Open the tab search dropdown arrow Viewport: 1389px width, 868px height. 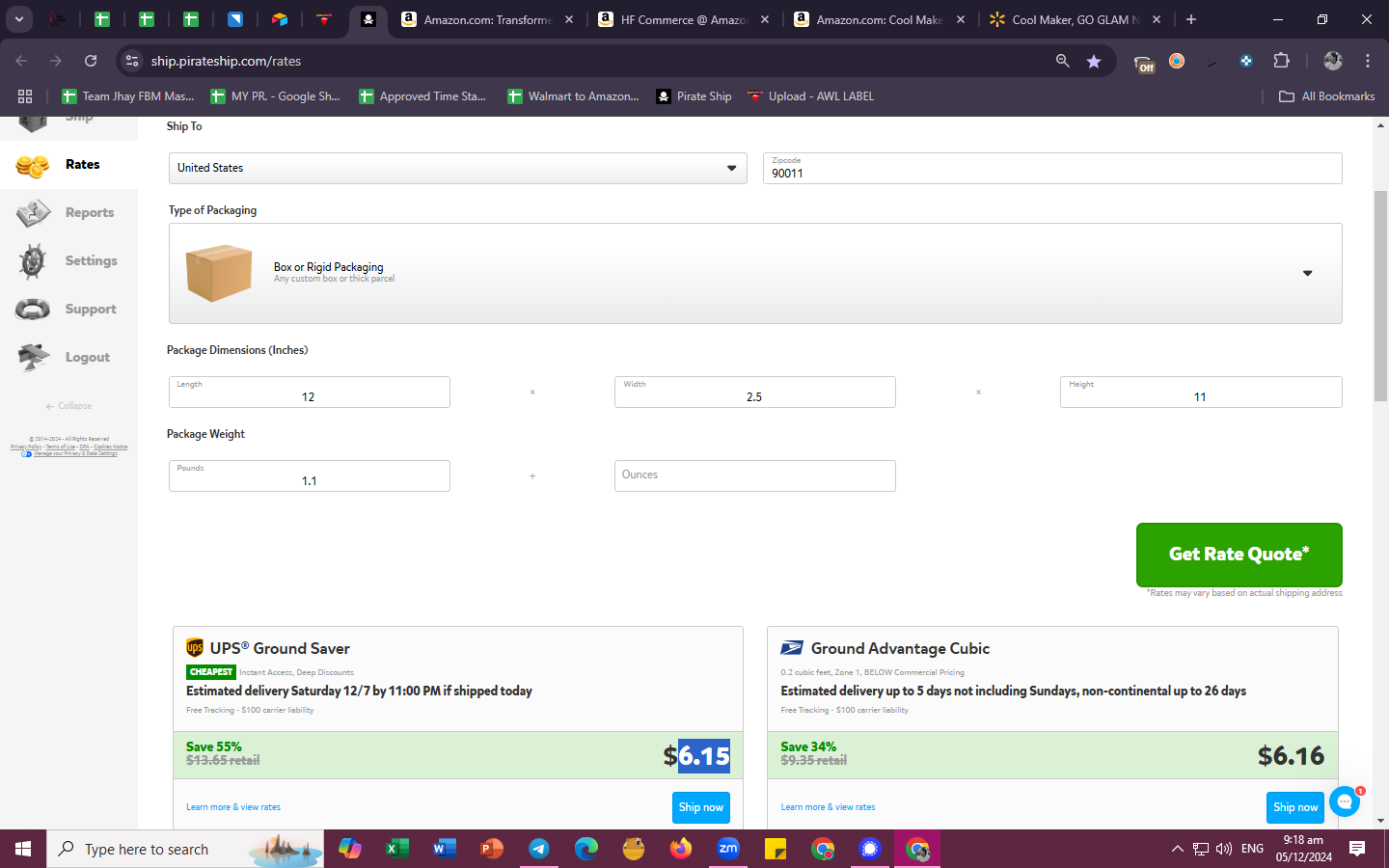pos(19,19)
